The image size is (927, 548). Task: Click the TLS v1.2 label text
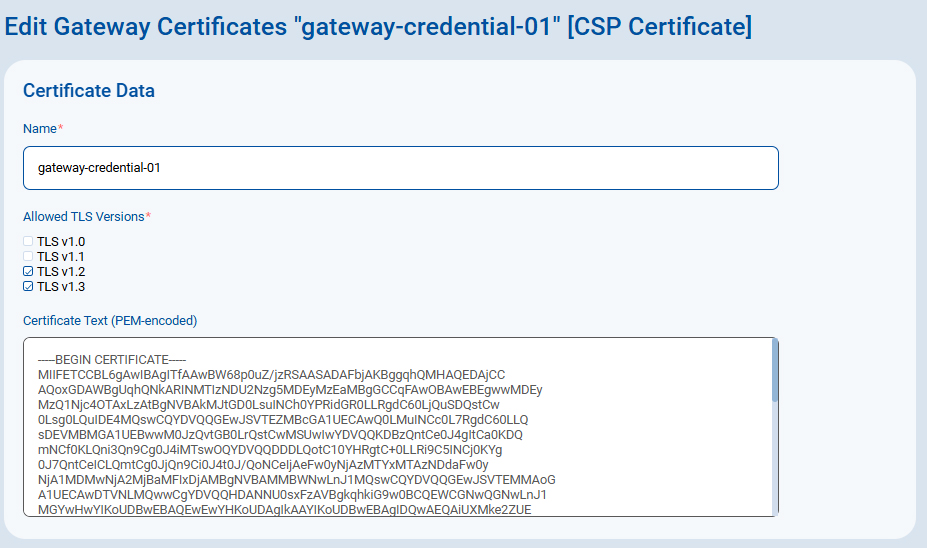(x=61, y=272)
